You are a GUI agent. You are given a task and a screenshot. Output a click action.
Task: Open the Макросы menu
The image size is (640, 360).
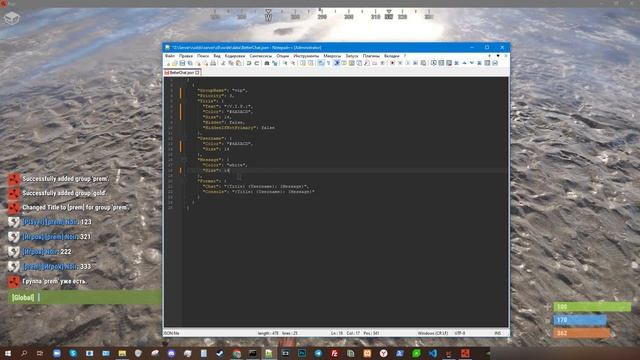pos(332,56)
